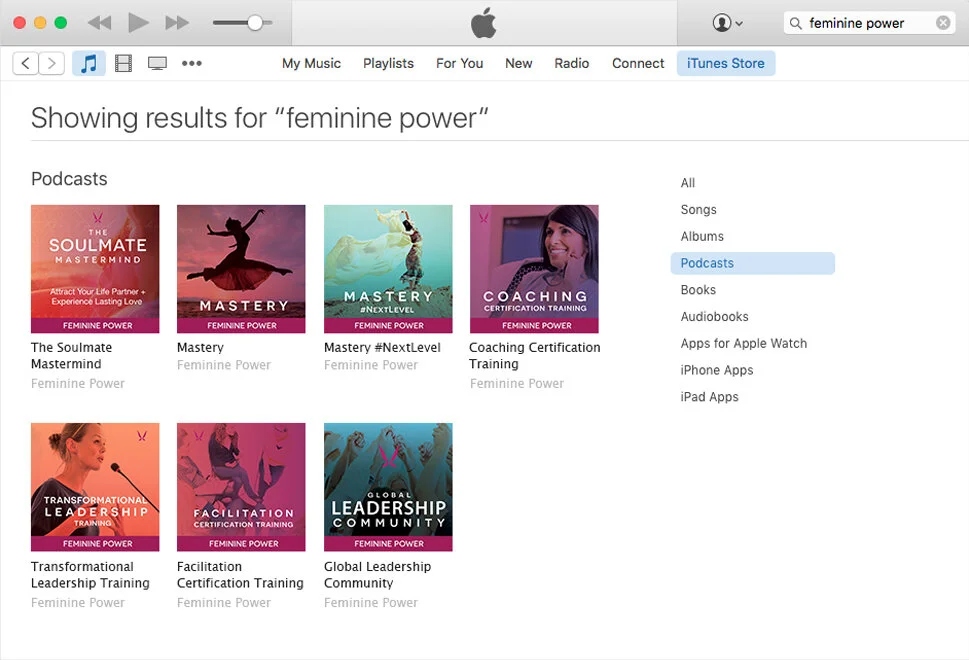Click Feminine Power author under Mastery #NextLevel
The height and width of the screenshot is (660, 969).
point(371,365)
